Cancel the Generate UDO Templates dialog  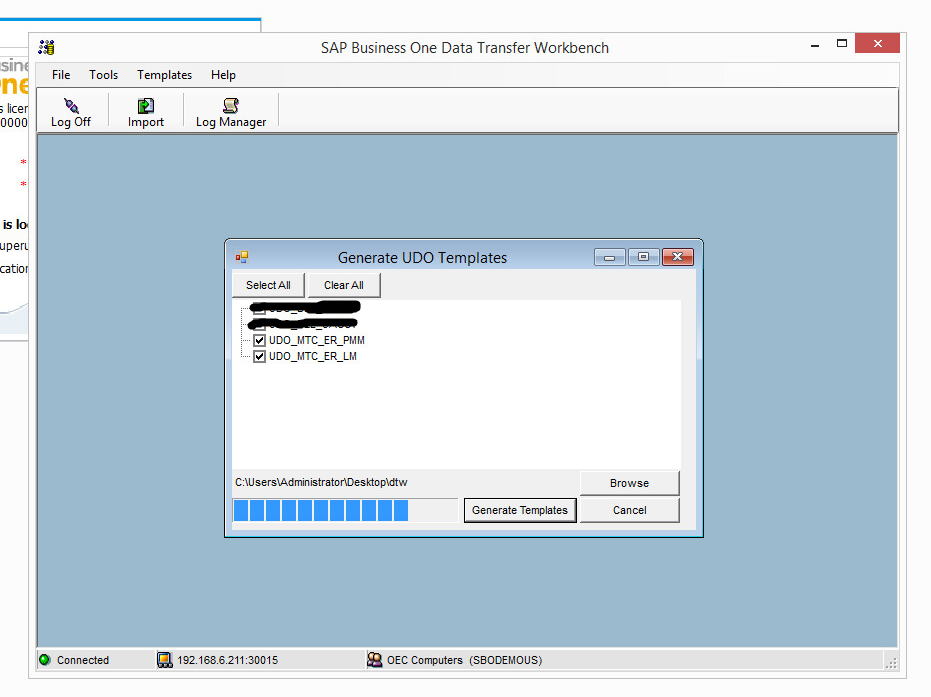point(629,510)
